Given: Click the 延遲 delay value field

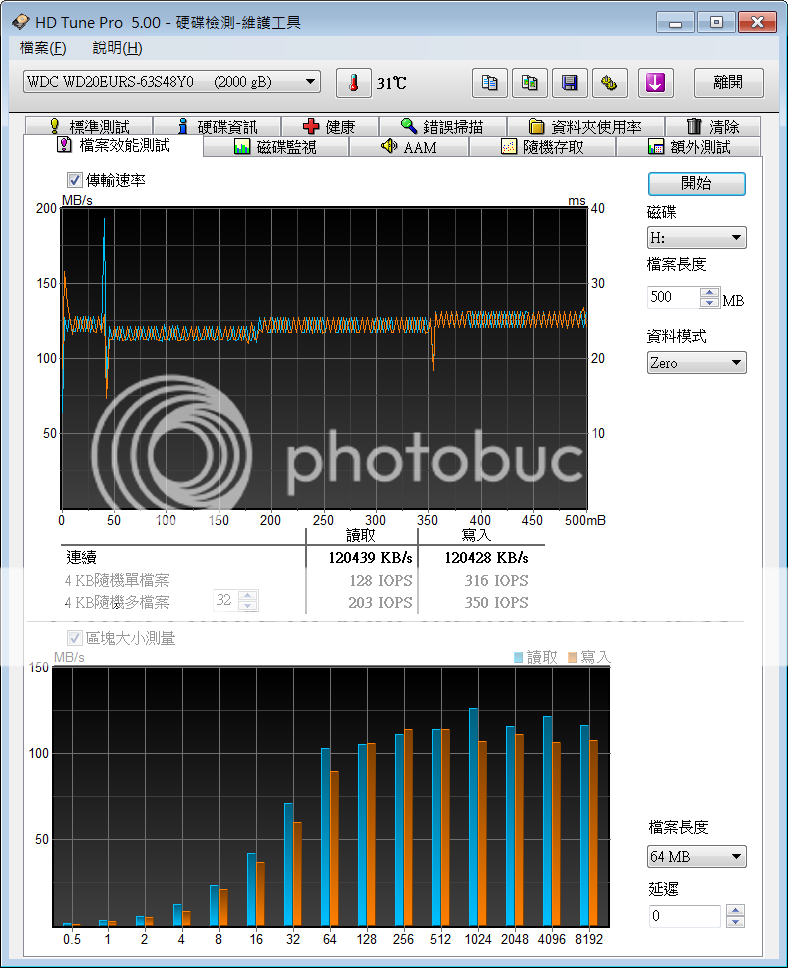Looking at the screenshot, I should pyautogui.click(x=684, y=916).
